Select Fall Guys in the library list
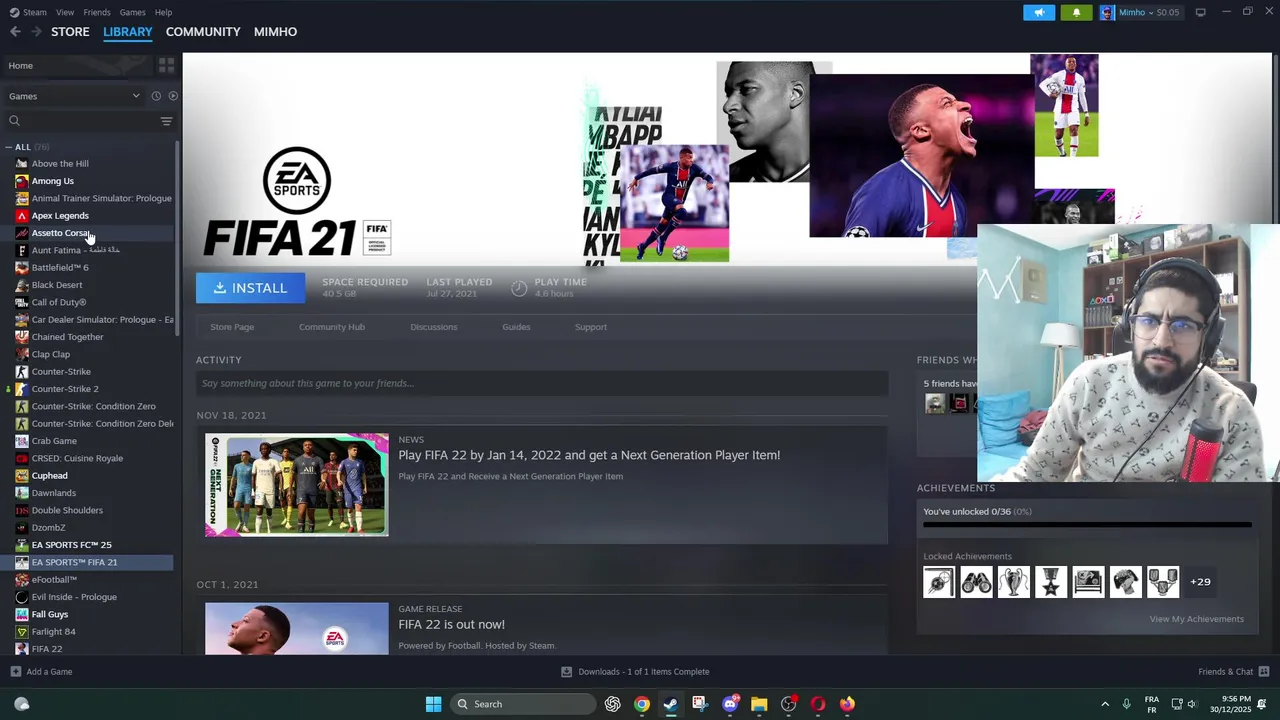1280x720 pixels. [x=49, y=614]
